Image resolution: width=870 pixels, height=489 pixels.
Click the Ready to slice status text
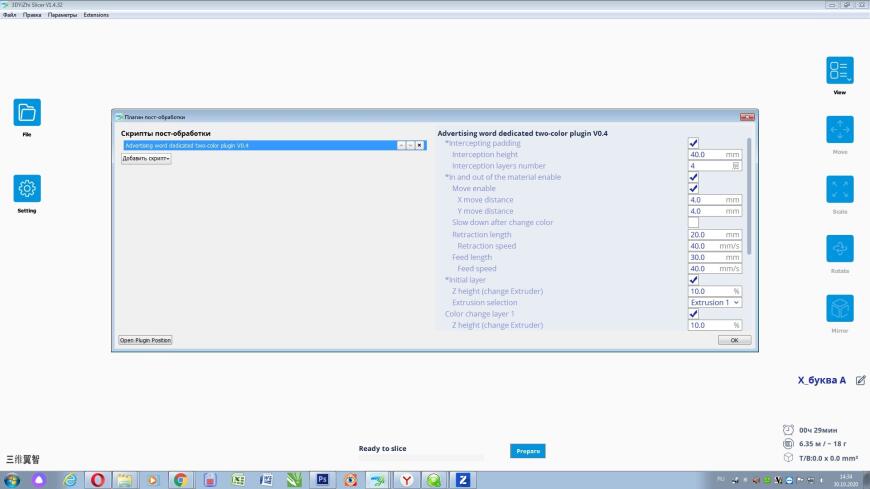(382, 448)
